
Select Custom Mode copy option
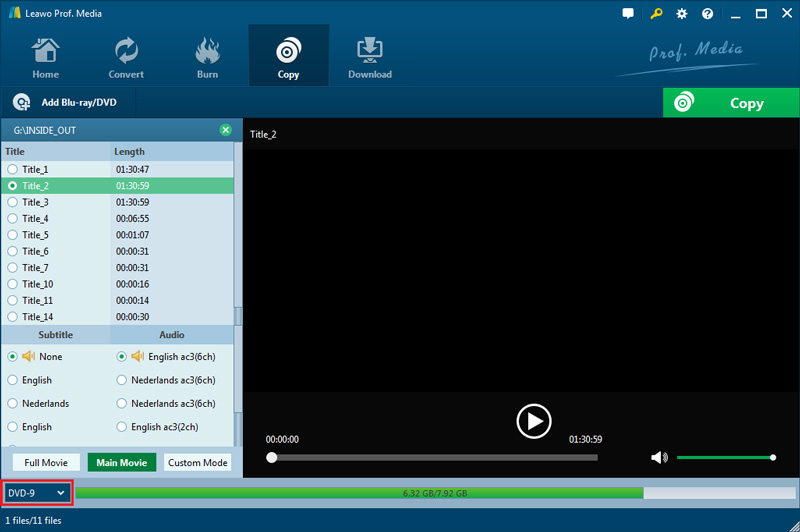(198, 463)
